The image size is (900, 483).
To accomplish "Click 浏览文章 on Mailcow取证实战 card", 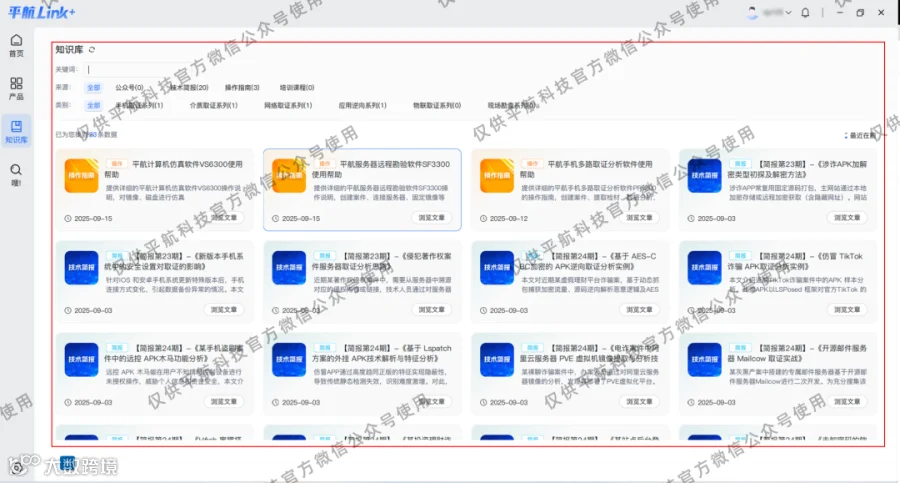I will [x=847, y=402].
